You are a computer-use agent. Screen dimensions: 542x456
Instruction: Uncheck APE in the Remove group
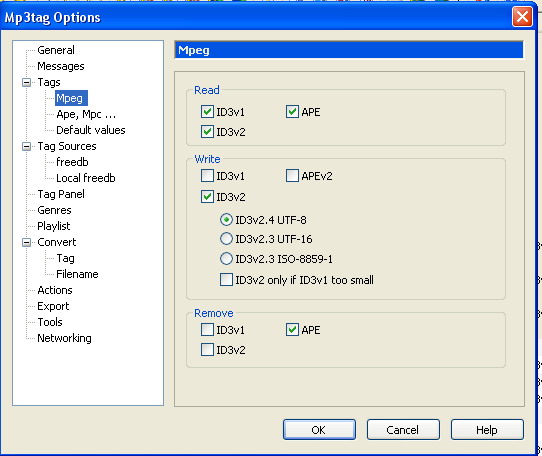pyautogui.click(x=292, y=330)
